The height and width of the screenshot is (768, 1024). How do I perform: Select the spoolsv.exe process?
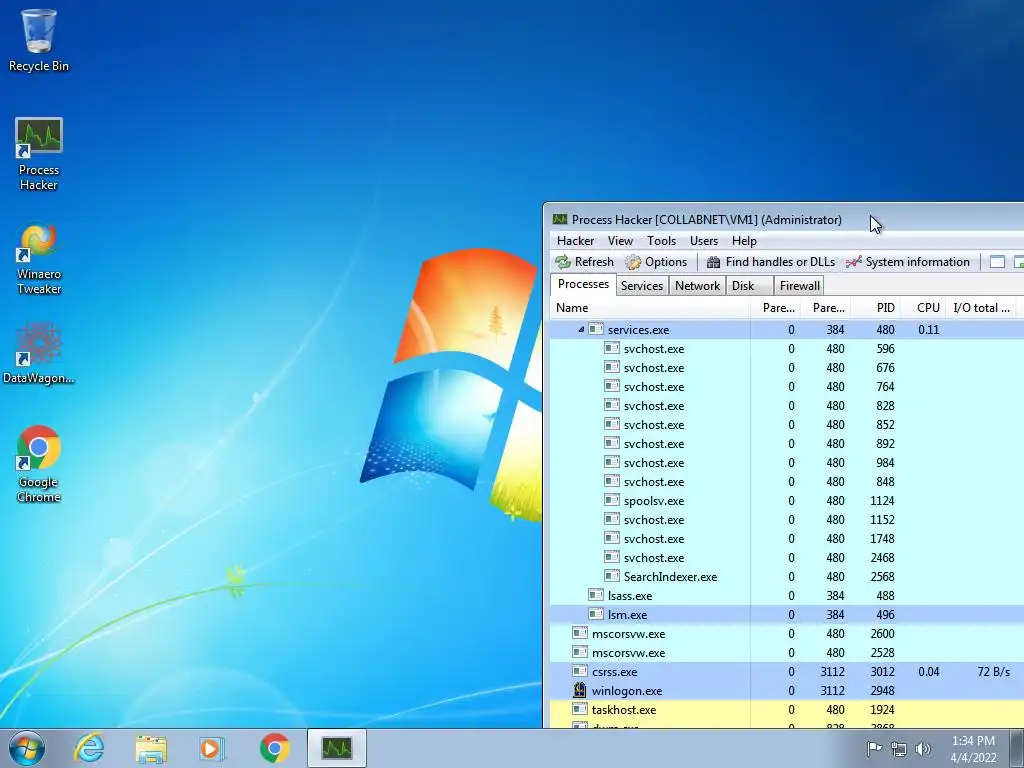point(787,500)
